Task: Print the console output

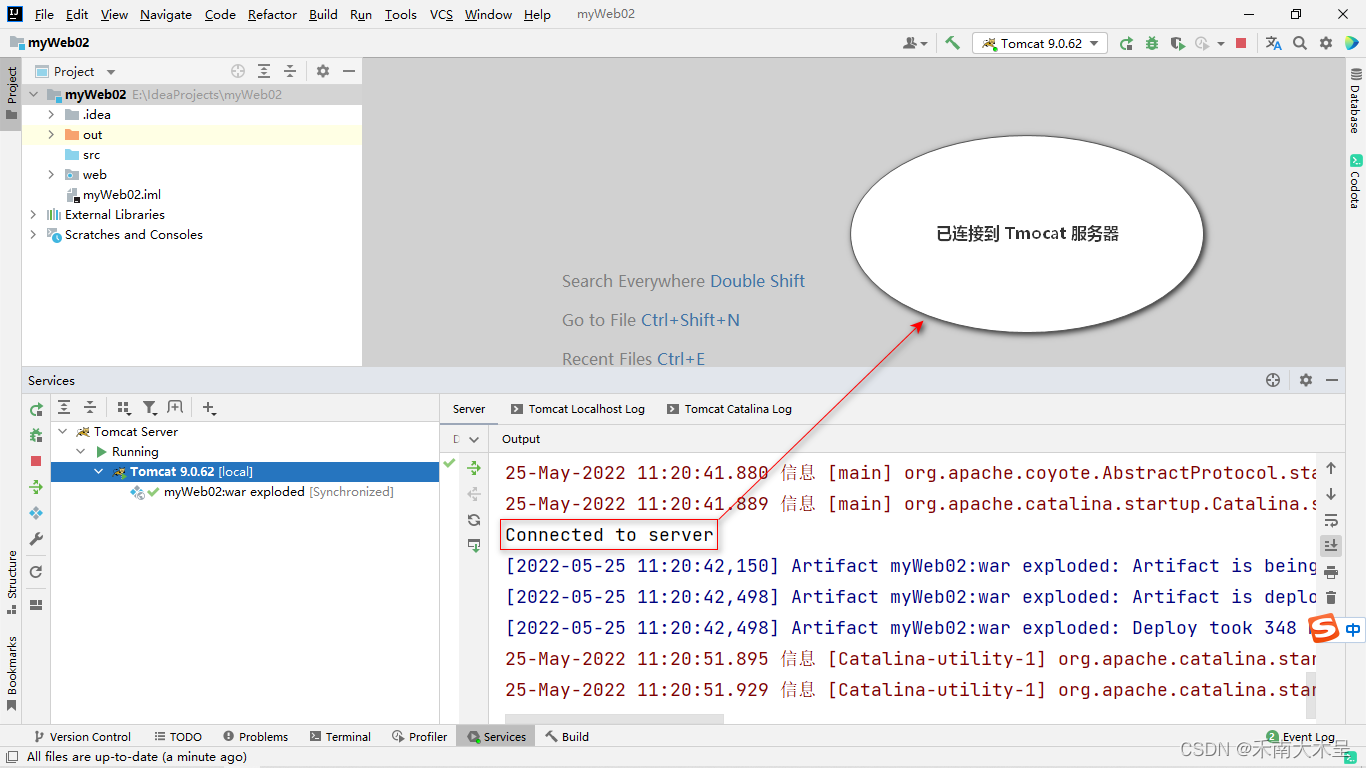Action: coord(1330,571)
